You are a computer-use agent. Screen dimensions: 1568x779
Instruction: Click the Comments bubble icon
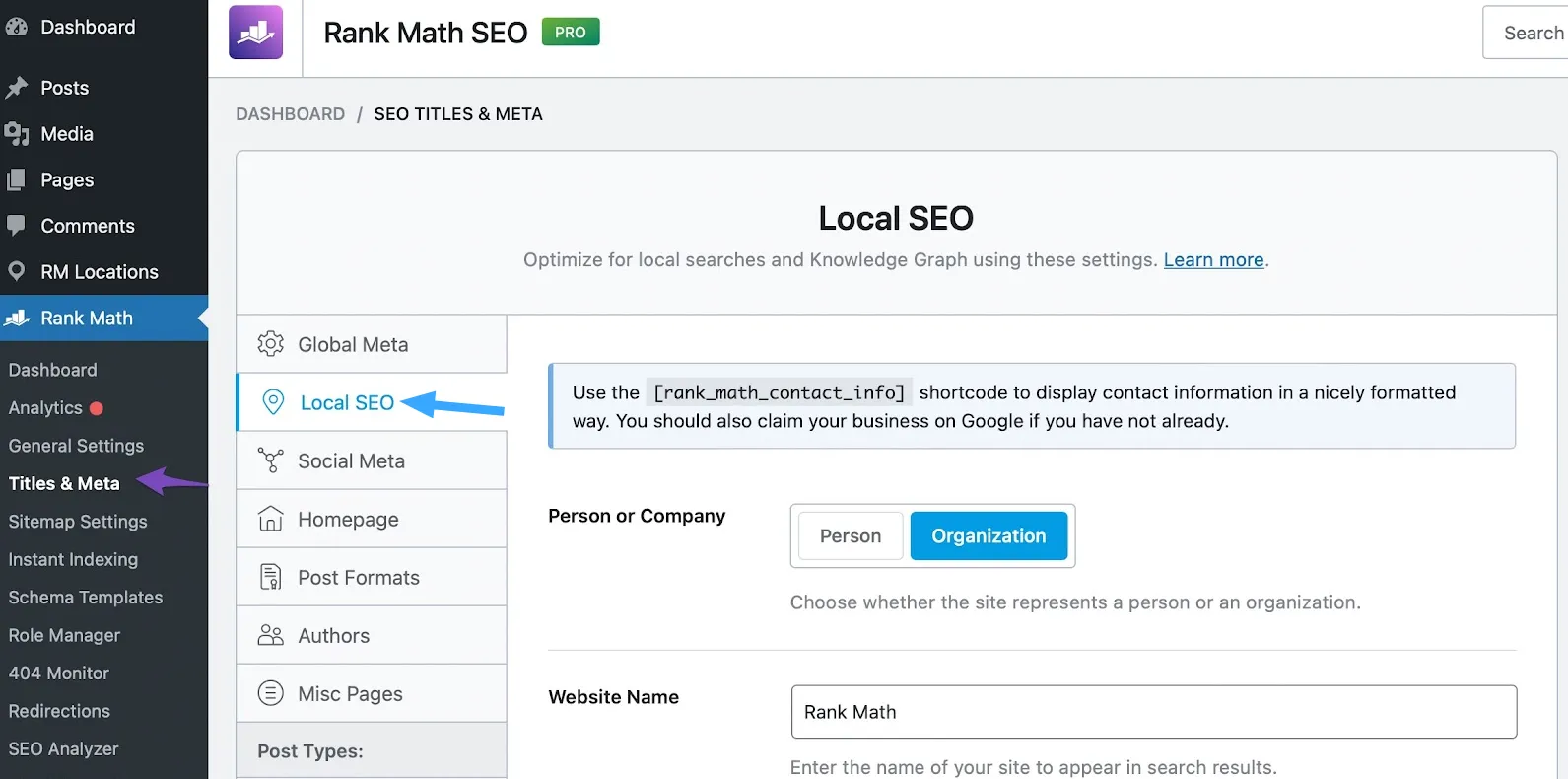(x=16, y=225)
